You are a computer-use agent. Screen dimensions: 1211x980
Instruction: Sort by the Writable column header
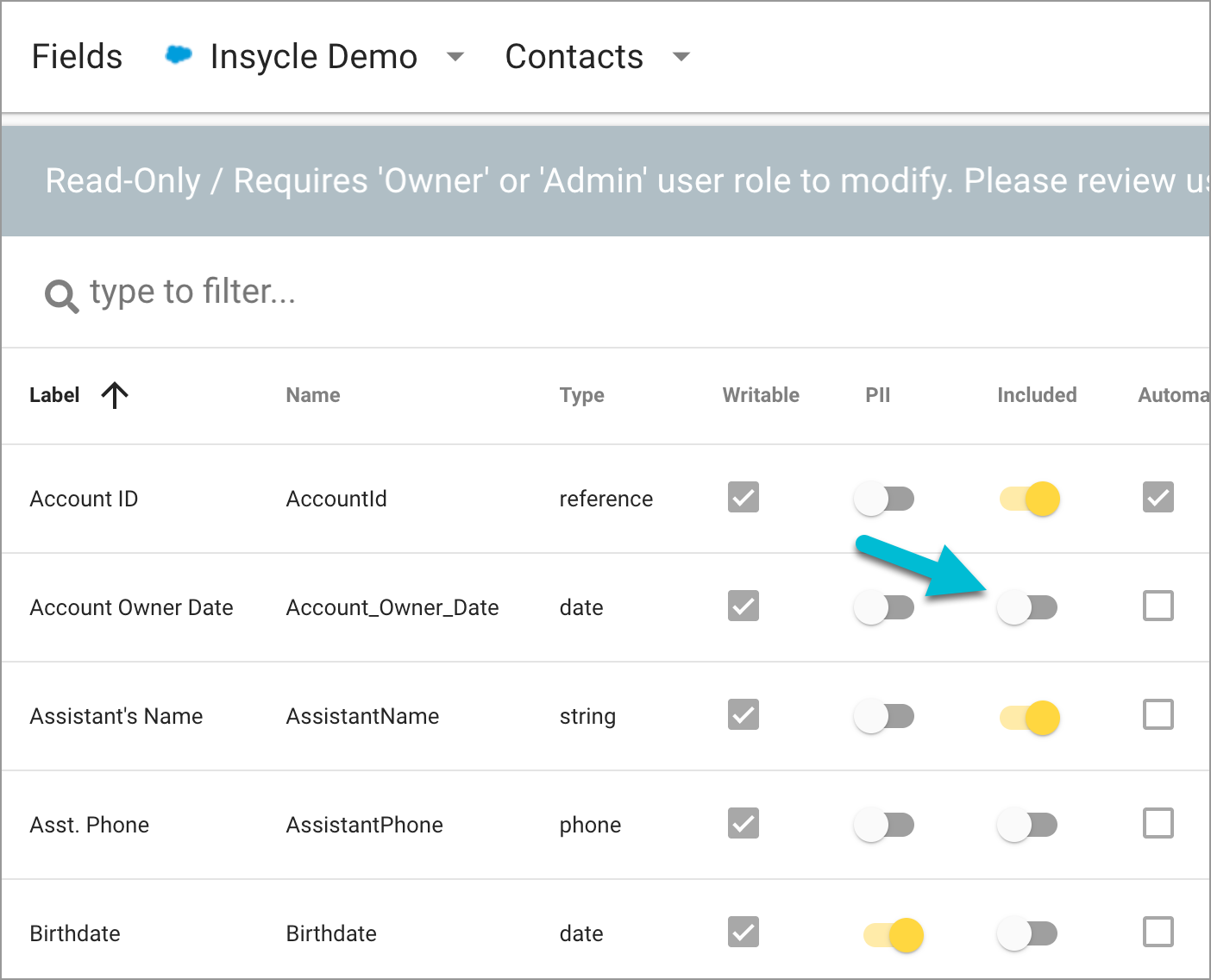pyautogui.click(x=761, y=395)
